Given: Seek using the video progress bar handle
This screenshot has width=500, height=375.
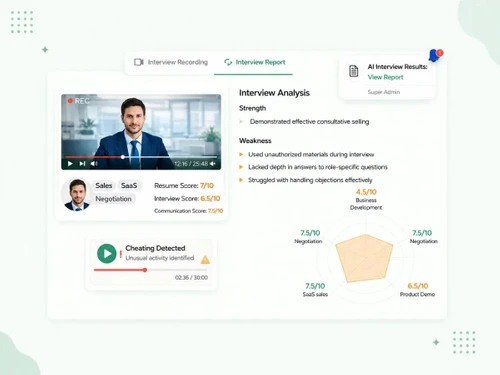Looking at the screenshot, I should tap(123, 157).
